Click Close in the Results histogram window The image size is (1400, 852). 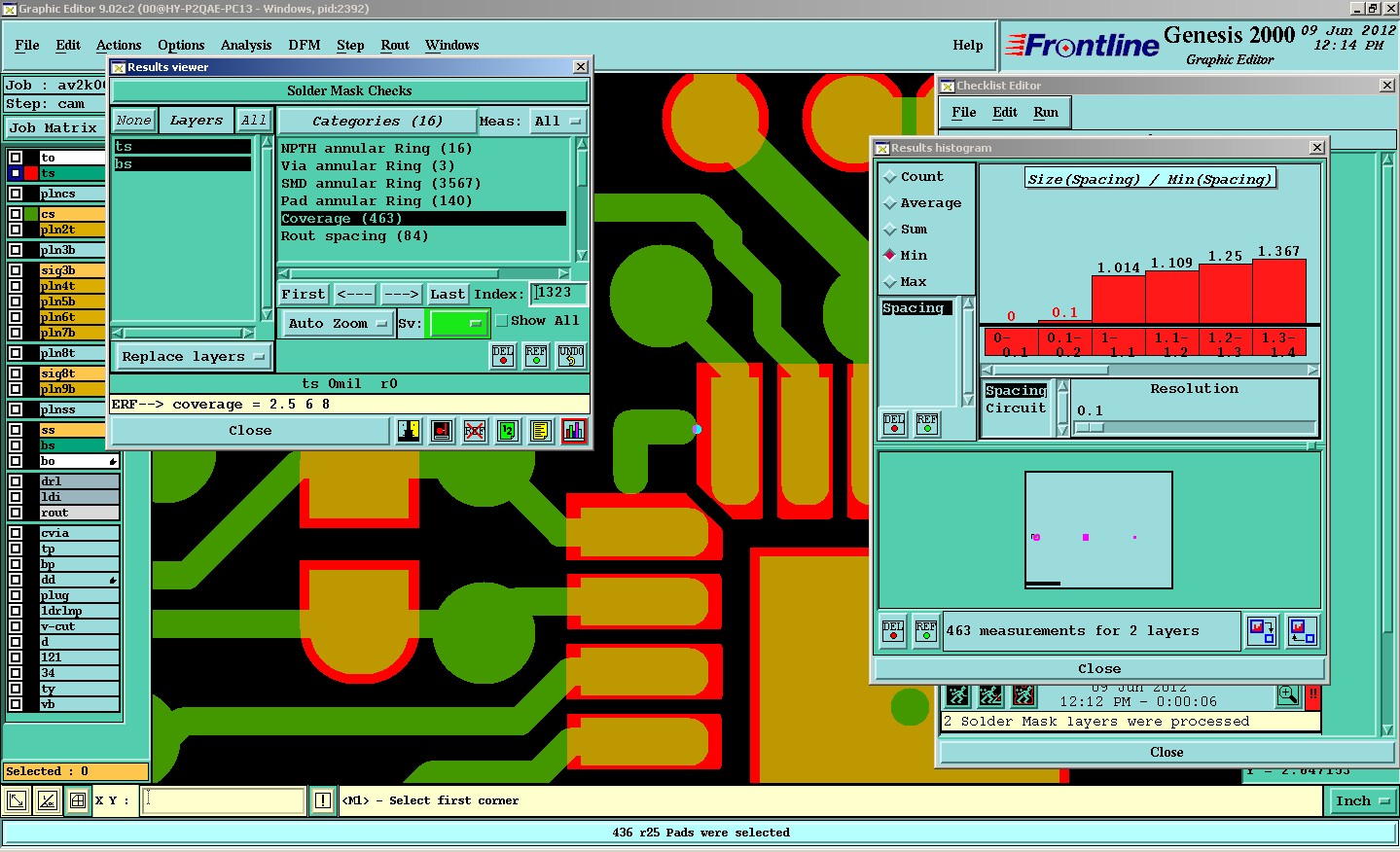point(1099,669)
